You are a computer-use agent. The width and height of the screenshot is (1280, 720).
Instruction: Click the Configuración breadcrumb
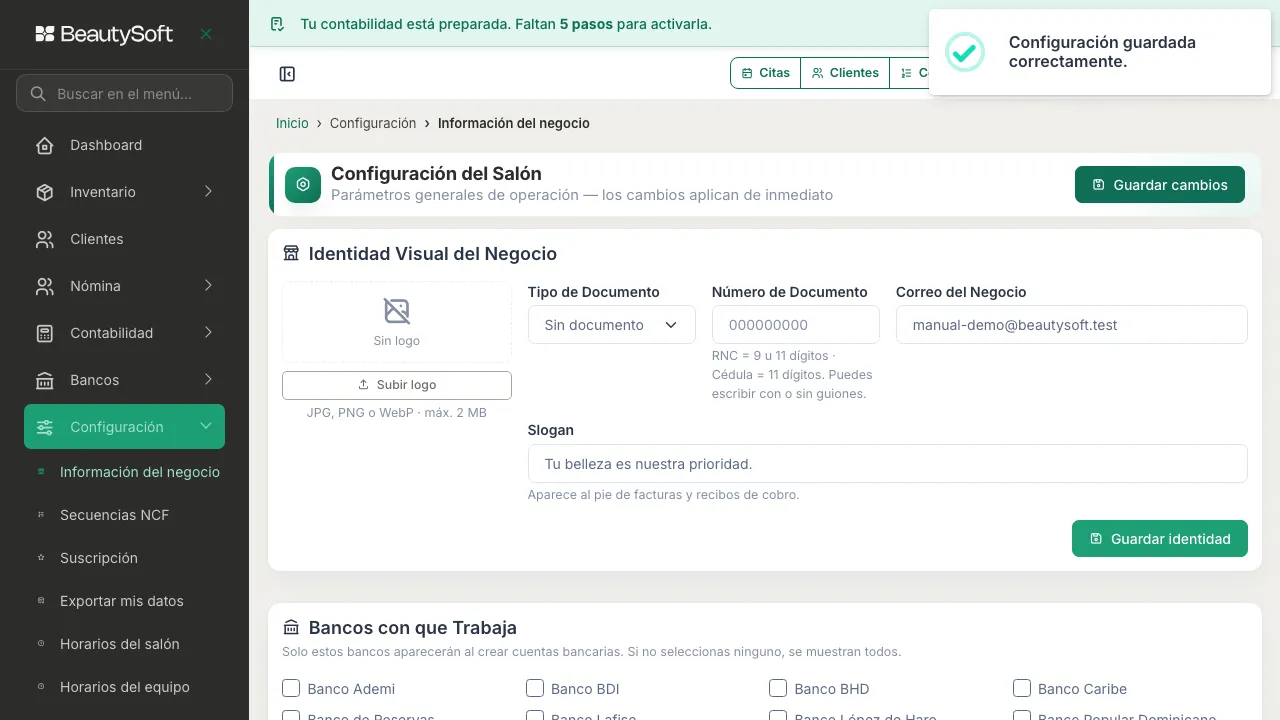coord(373,123)
